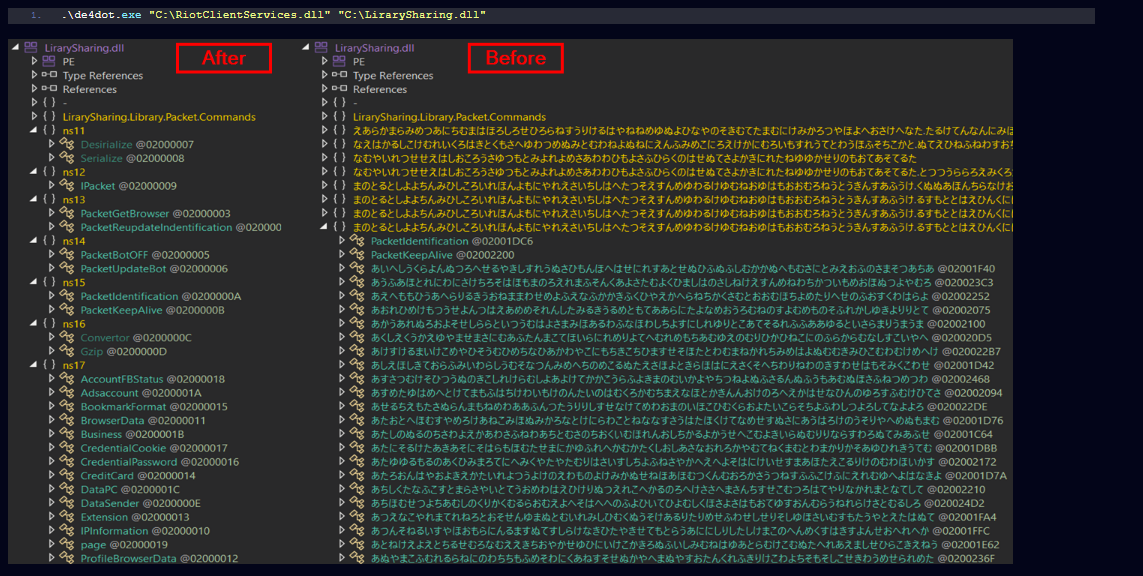Click the class icon beside PacketGetBrowser
The height and width of the screenshot is (576, 1143).
click(67, 214)
